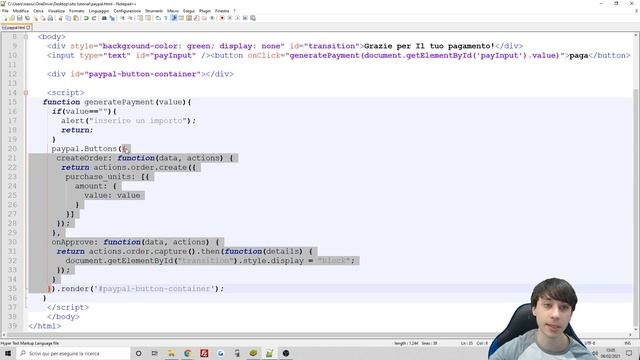Screen dimensions: 640x360
Task: Click the Windows taskbar search box
Action: point(73,353)
